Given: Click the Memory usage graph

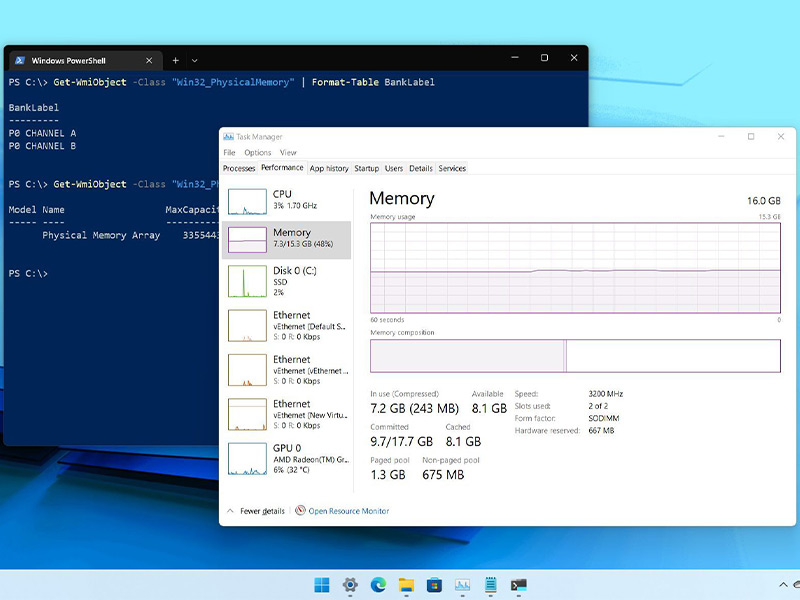Looking at the screenshot, I should 576,268.
